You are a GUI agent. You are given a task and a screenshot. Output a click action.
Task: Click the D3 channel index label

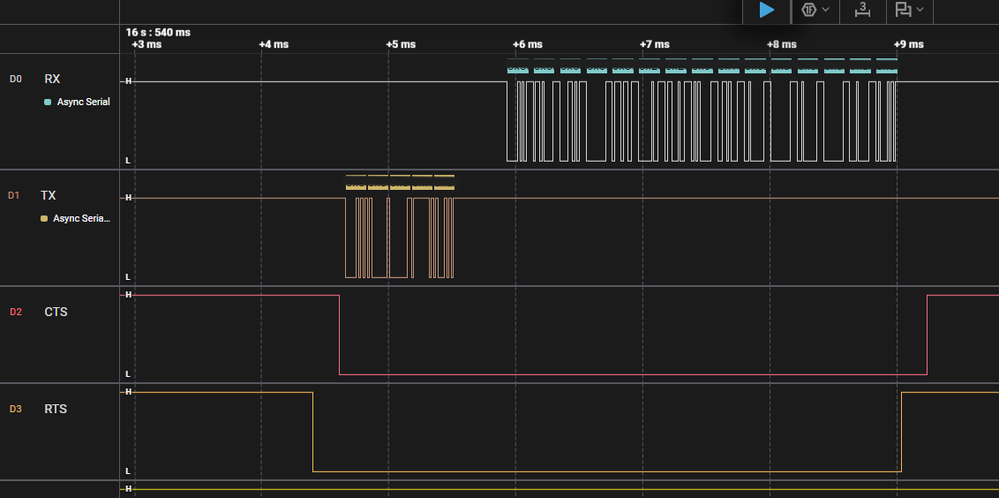pos(15,409)
